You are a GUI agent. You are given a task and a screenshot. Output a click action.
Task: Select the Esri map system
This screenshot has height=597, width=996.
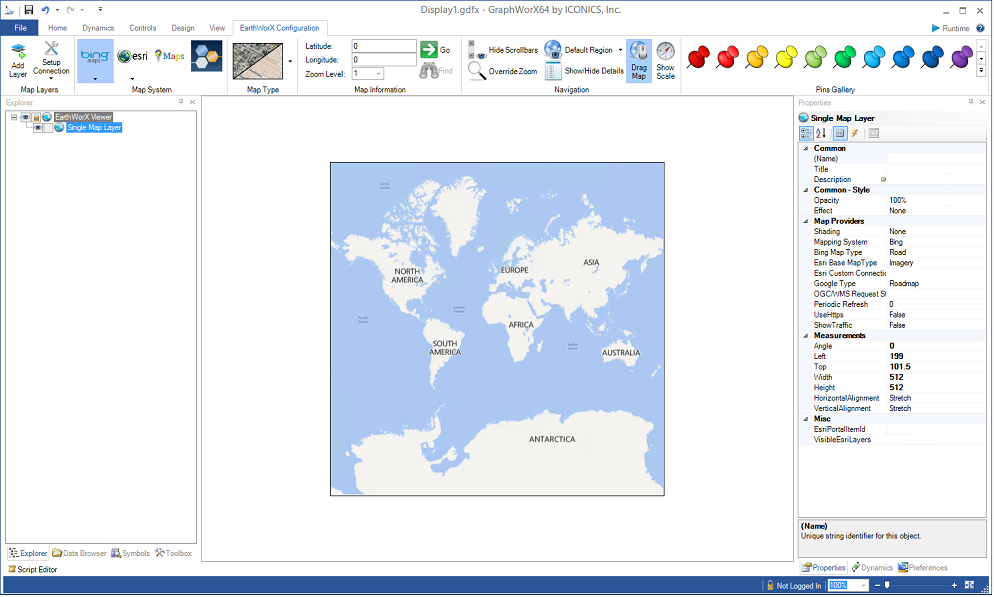click(x=131, y=56)
